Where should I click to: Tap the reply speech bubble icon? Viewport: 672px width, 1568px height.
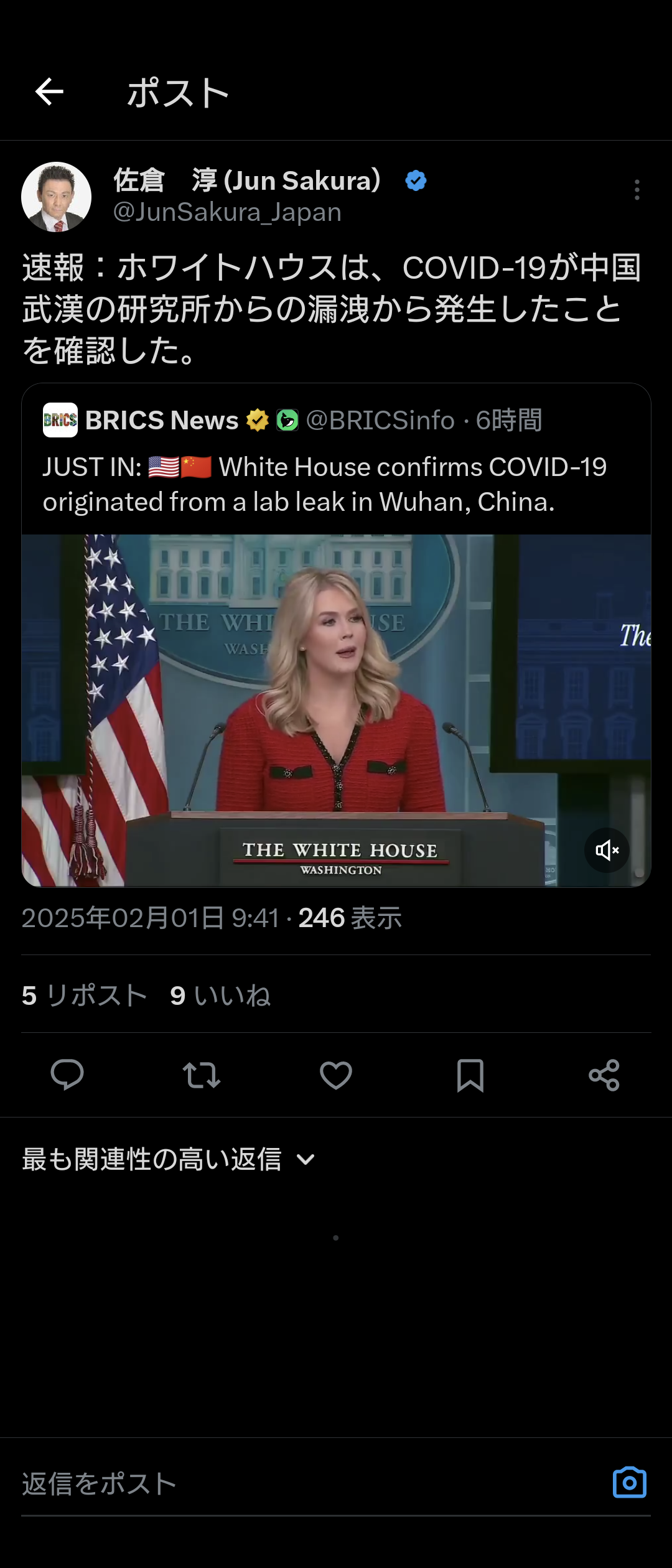tap(67, 1075)
